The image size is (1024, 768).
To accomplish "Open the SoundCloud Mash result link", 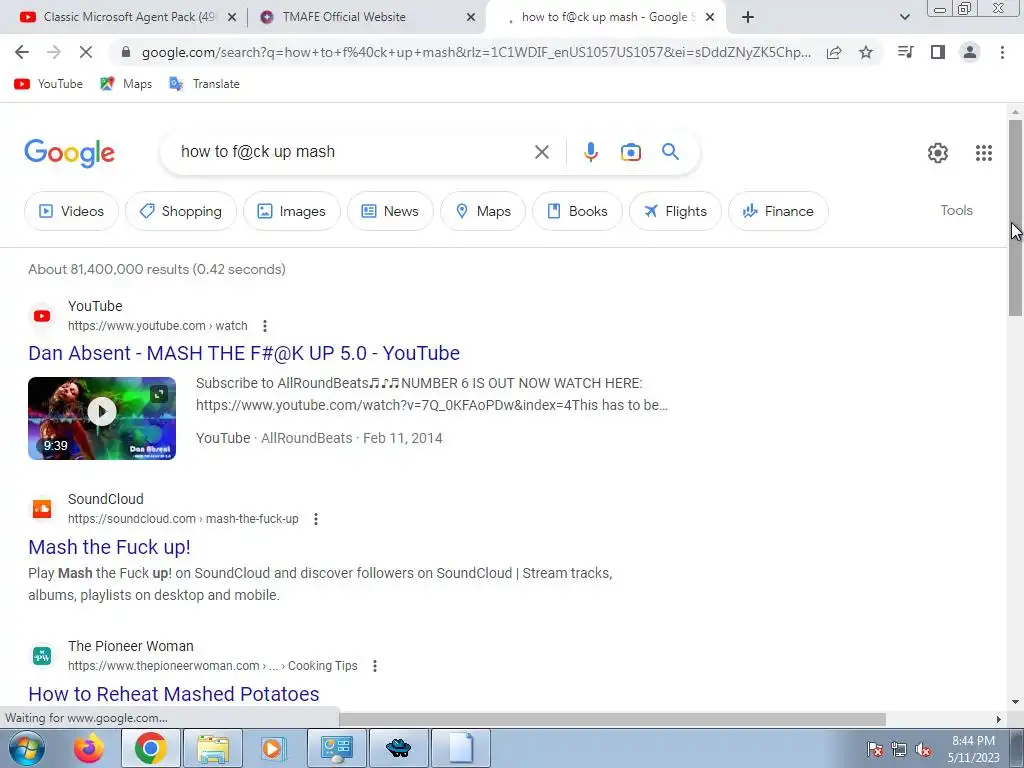I will tap(109, 547).
